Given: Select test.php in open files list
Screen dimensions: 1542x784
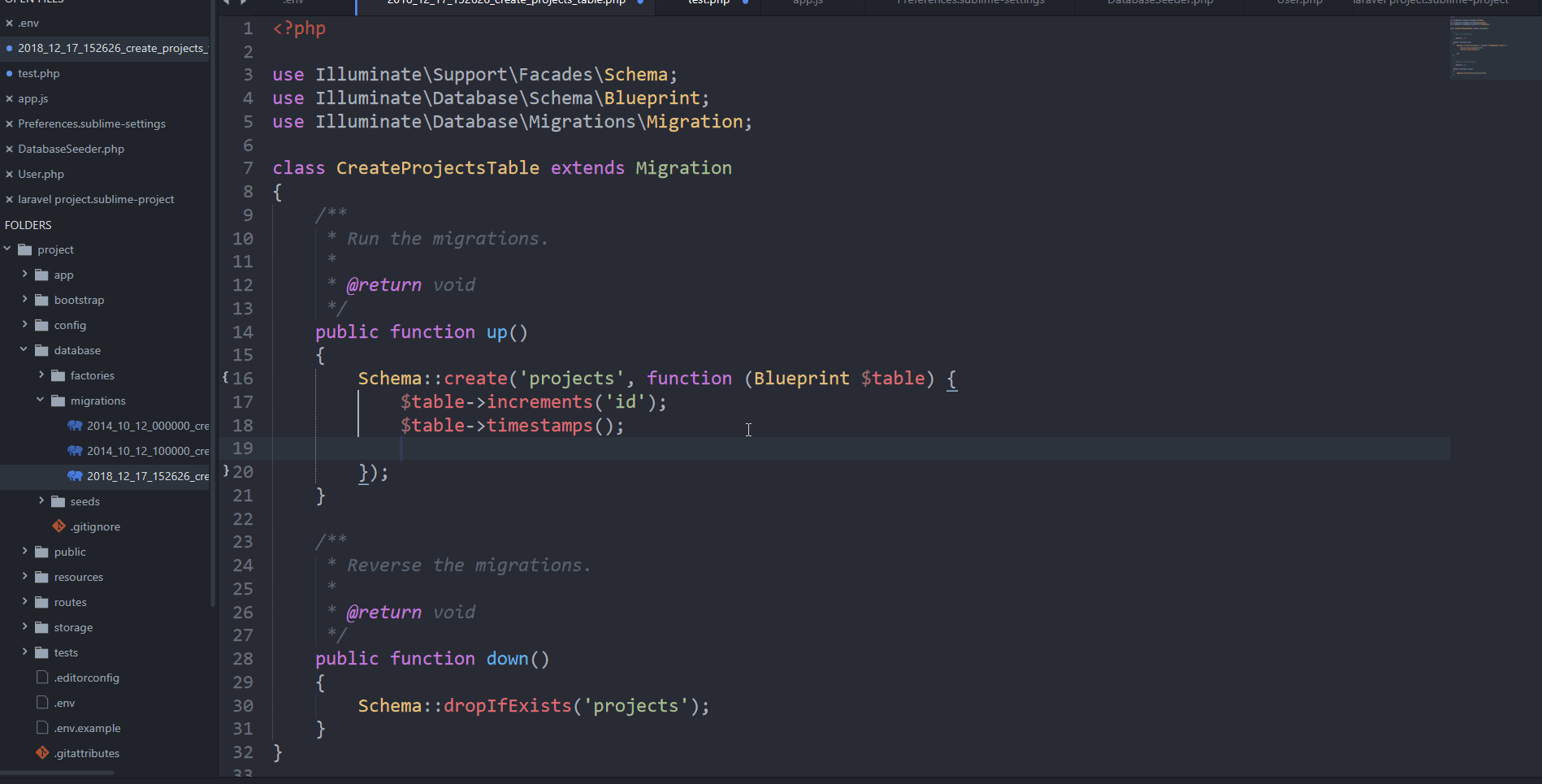Looking at the screenshot, I should pos(39,73).
